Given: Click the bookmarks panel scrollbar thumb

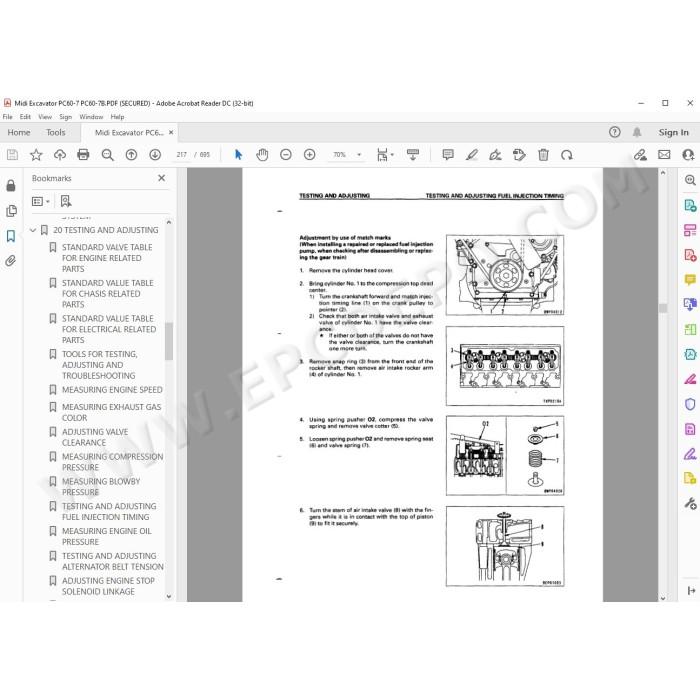Looking at the screenshot, I should [169, 341].
